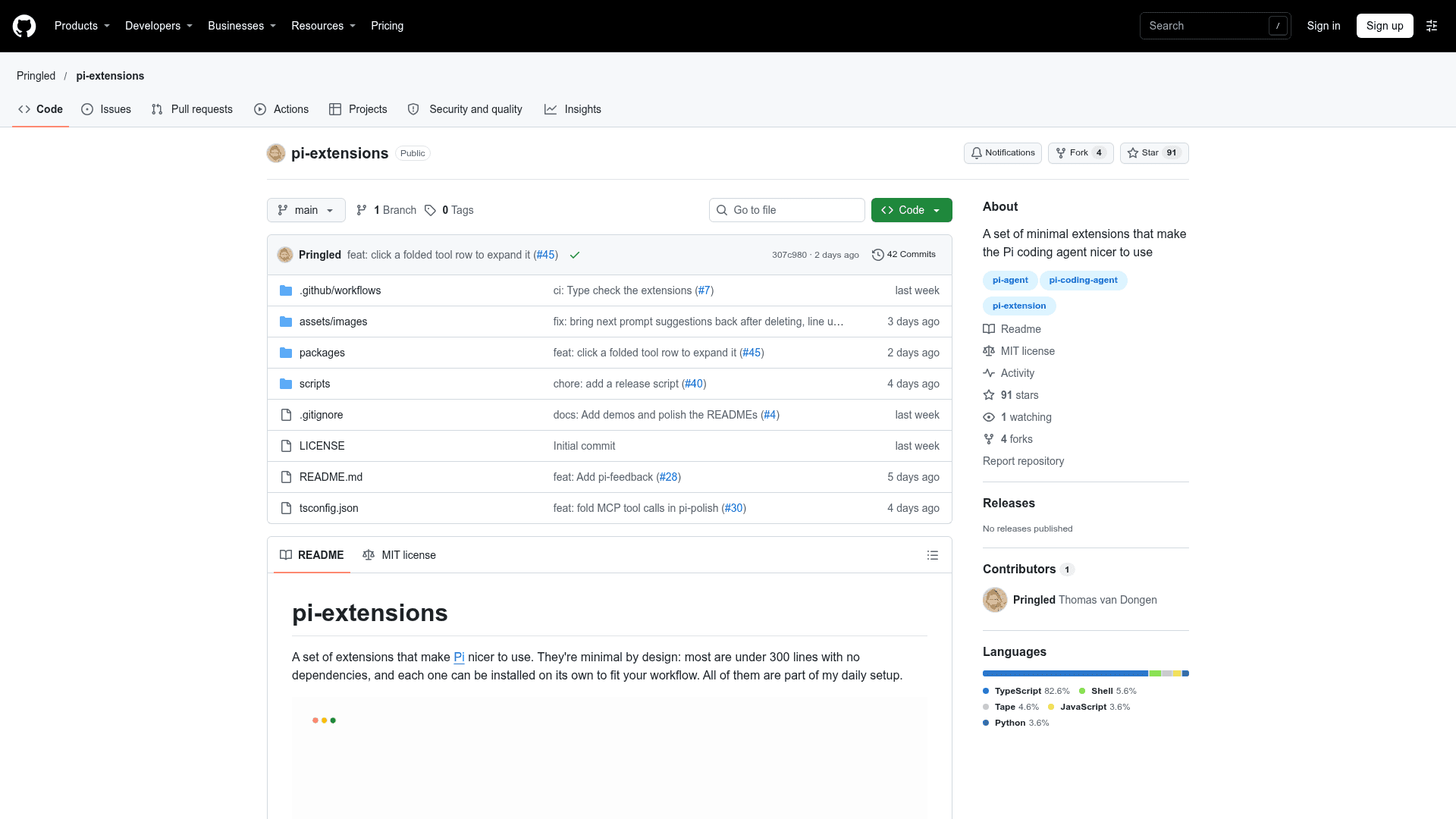Click the file icon next to tsconfig.json
This screenshot has height=819, width=1456.
tap(286, 508)
